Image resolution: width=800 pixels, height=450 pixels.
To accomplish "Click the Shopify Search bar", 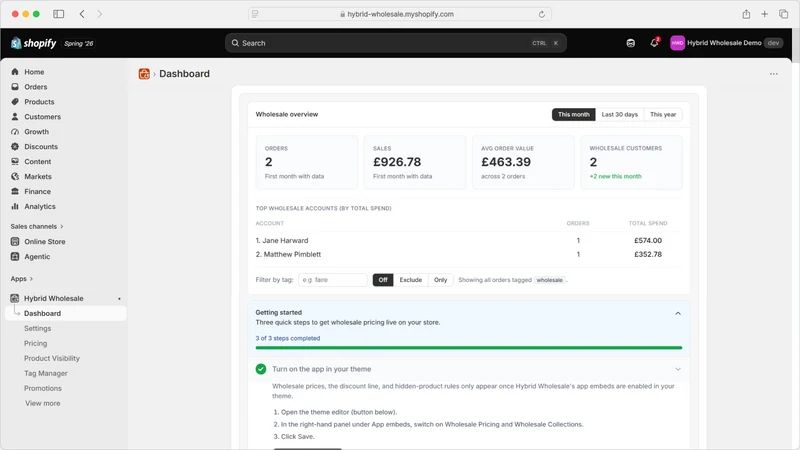I will click(395, 43).
